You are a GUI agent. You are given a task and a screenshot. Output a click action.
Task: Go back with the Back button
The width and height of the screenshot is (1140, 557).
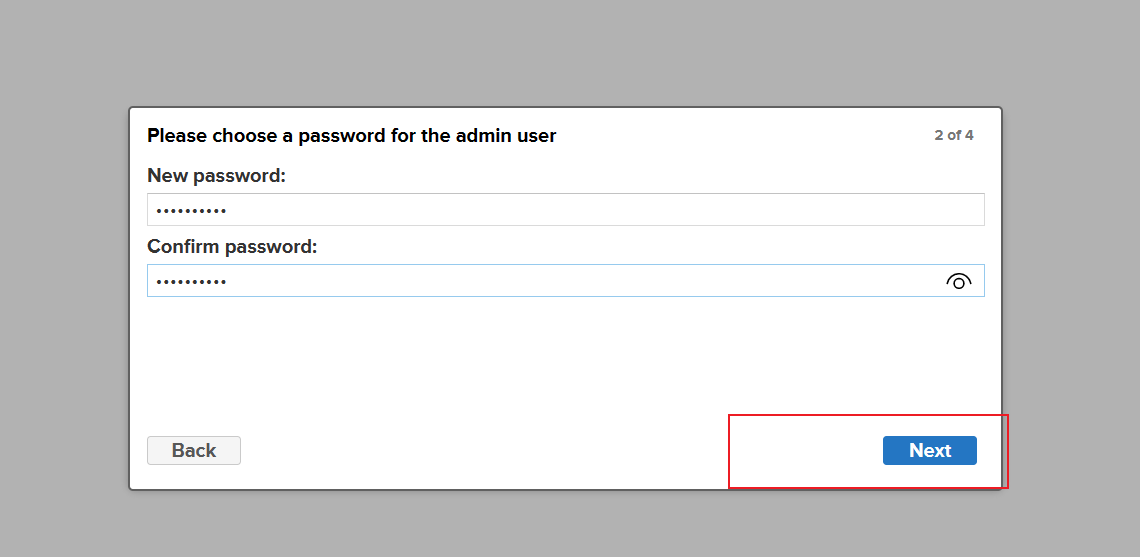tap(194, 450)
